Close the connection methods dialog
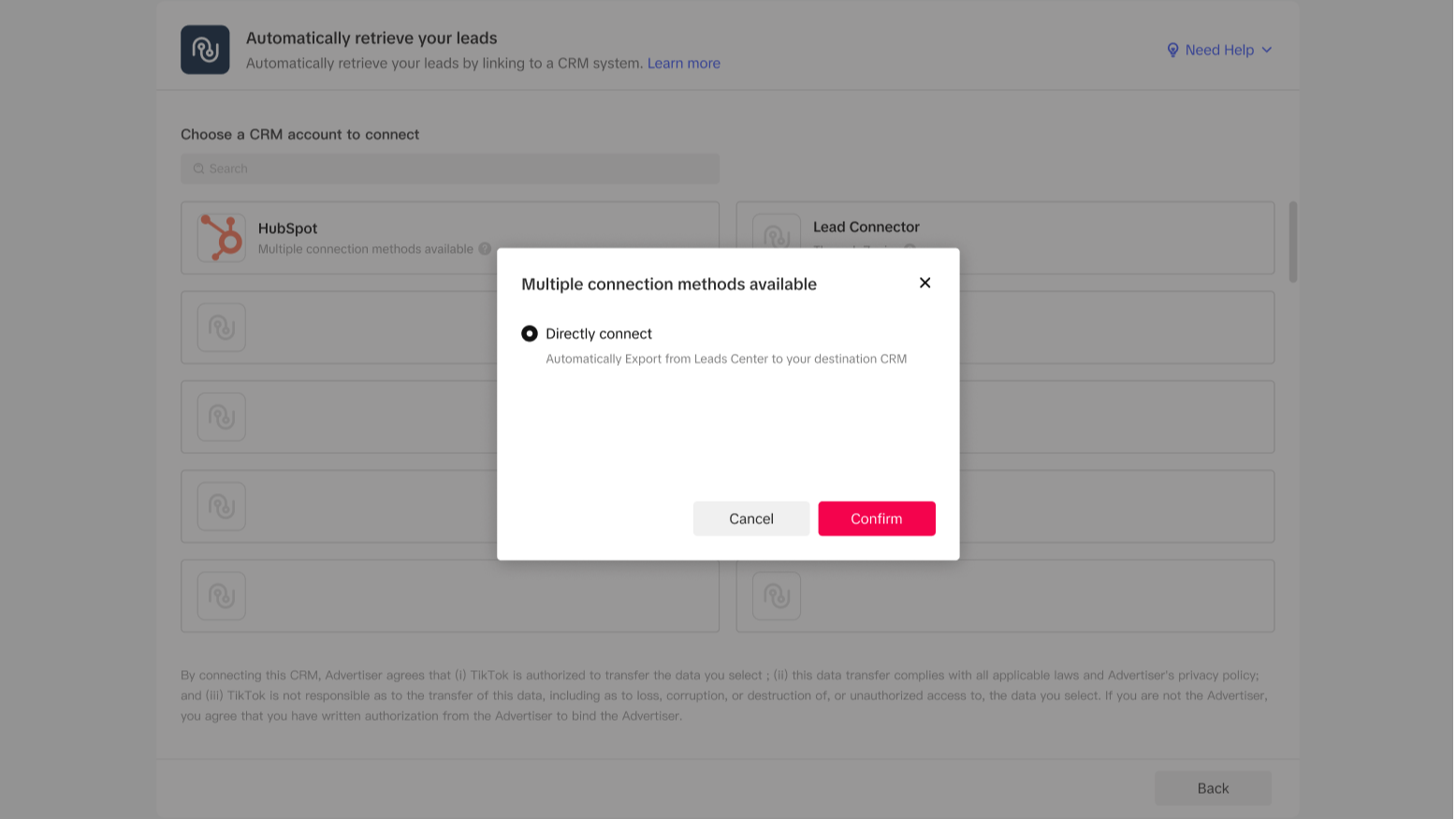This screenshot has width=1456, height=819. point(925,282)
